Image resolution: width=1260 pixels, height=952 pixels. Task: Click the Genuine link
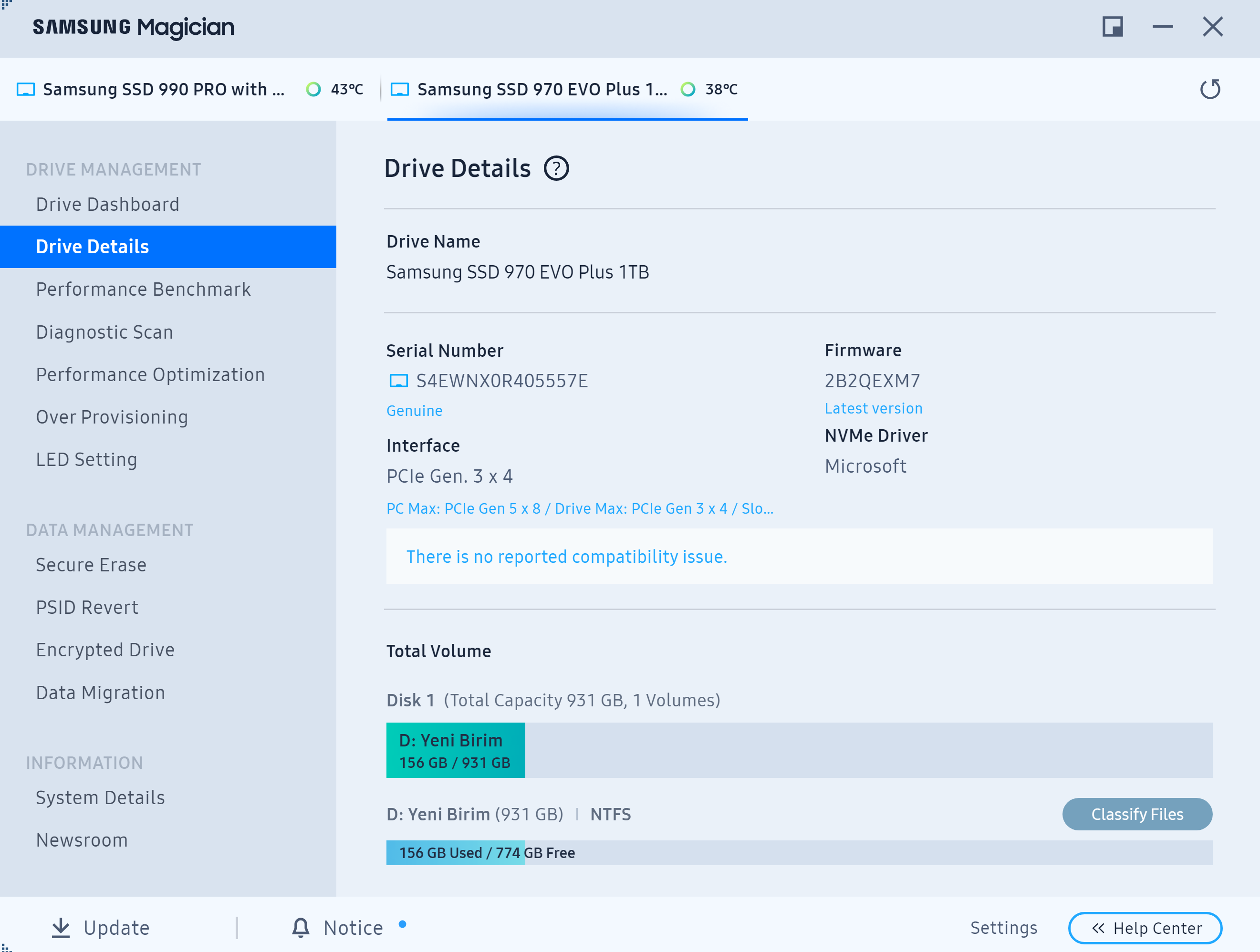click(414, 411)
